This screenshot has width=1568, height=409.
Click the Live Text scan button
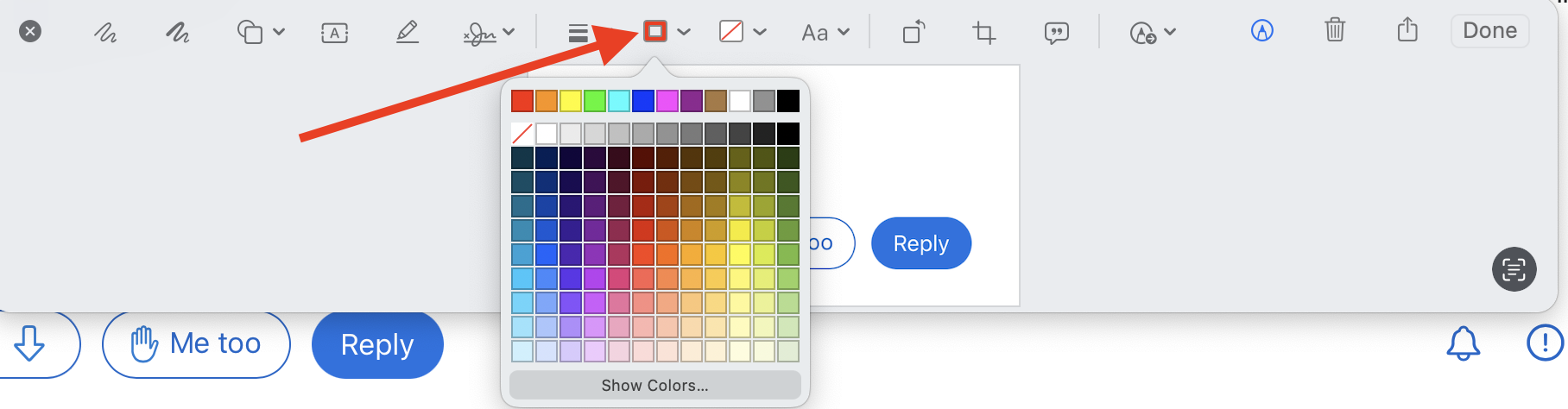1514,269
